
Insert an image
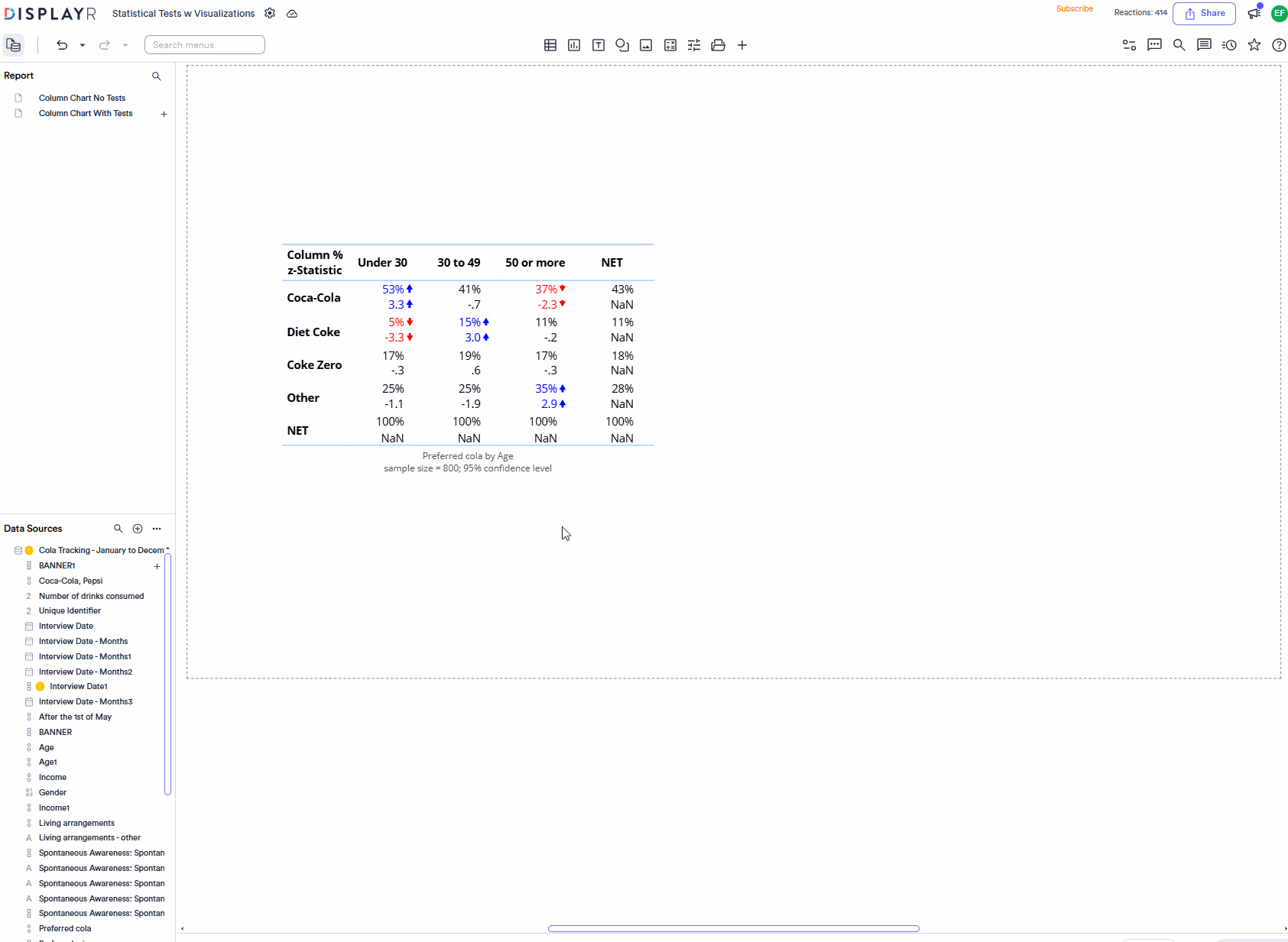646,45
